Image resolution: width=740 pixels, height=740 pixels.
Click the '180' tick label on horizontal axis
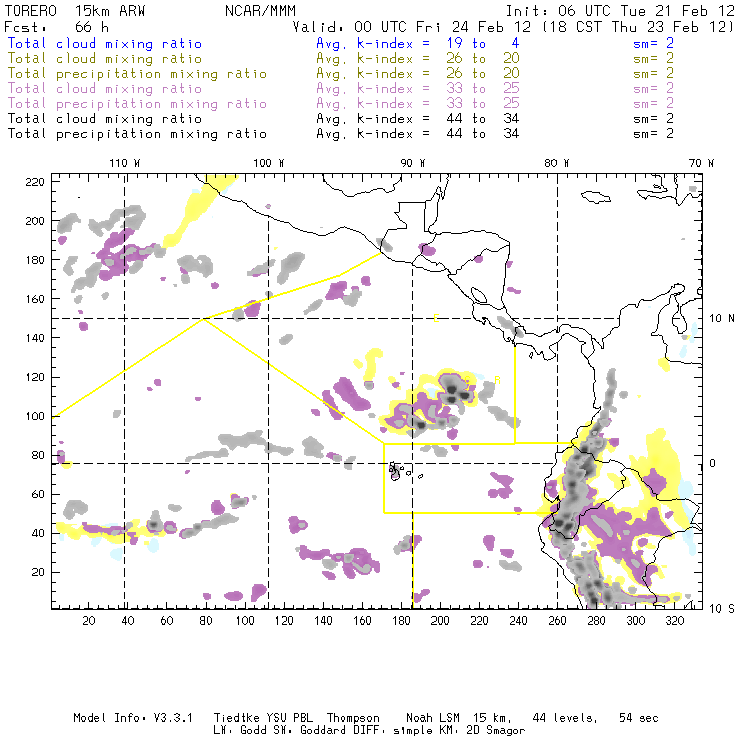[401, 621]
